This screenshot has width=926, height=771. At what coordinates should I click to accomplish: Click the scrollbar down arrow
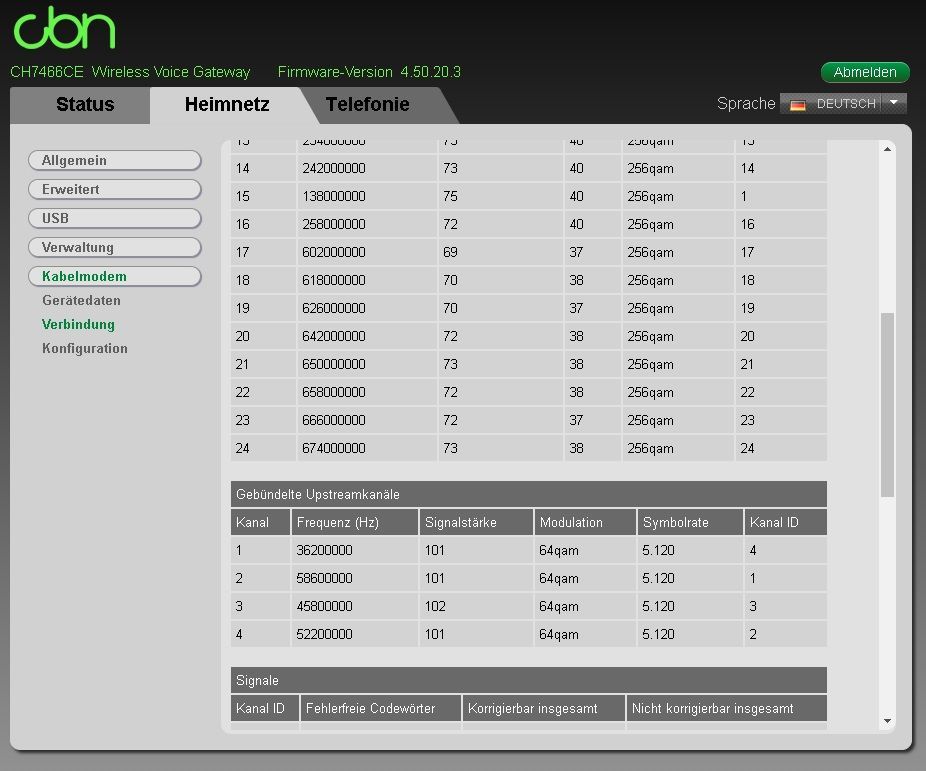(887, 721)
